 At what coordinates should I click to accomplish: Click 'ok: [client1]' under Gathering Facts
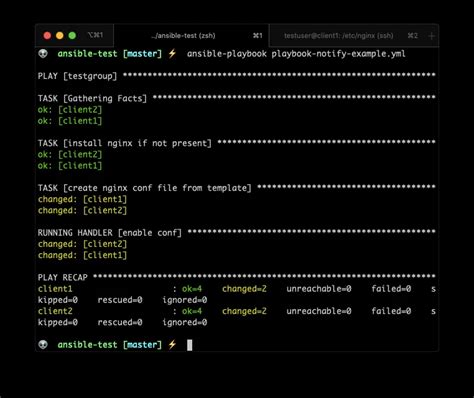(x=70, y=121)
